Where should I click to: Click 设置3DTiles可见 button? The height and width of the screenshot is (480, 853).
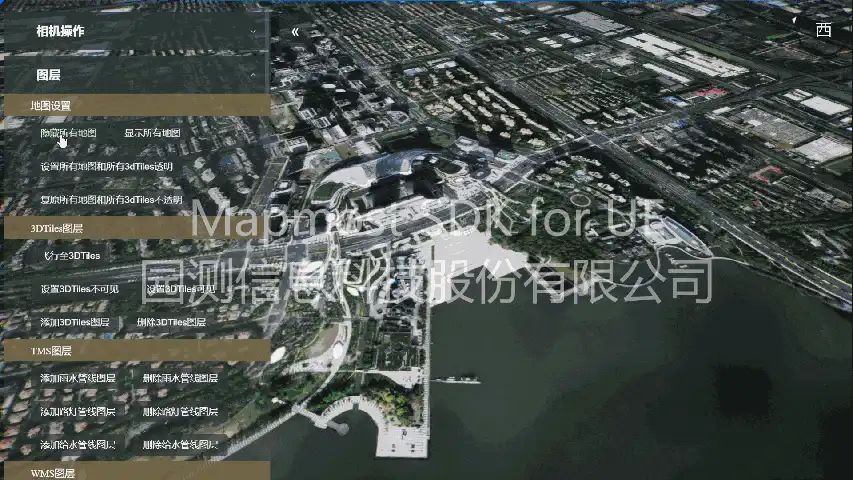tap(181, 289)
